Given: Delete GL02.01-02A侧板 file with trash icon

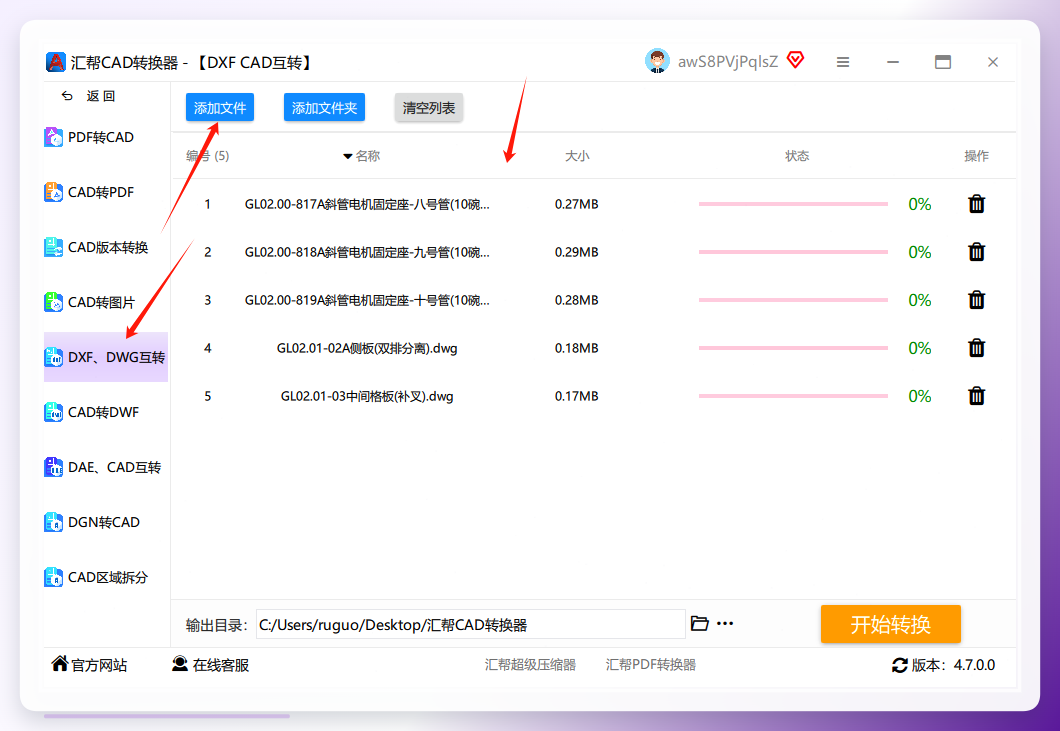Looking at the screenshot, I should [976, 348].
